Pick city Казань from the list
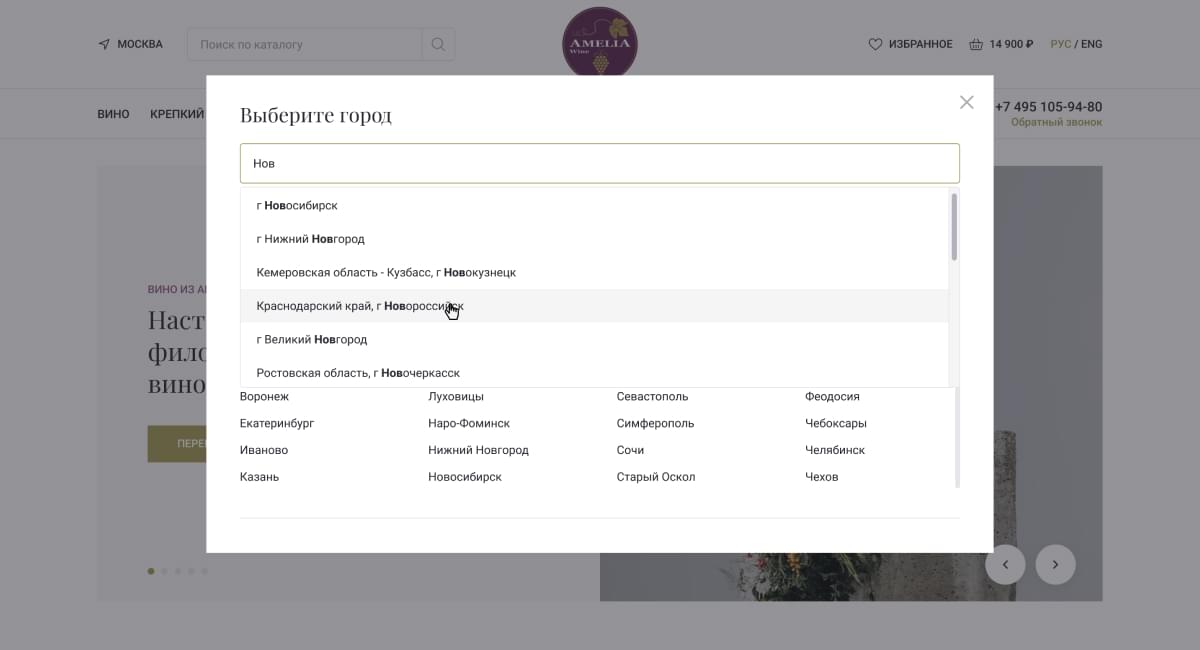 (260, 477)
